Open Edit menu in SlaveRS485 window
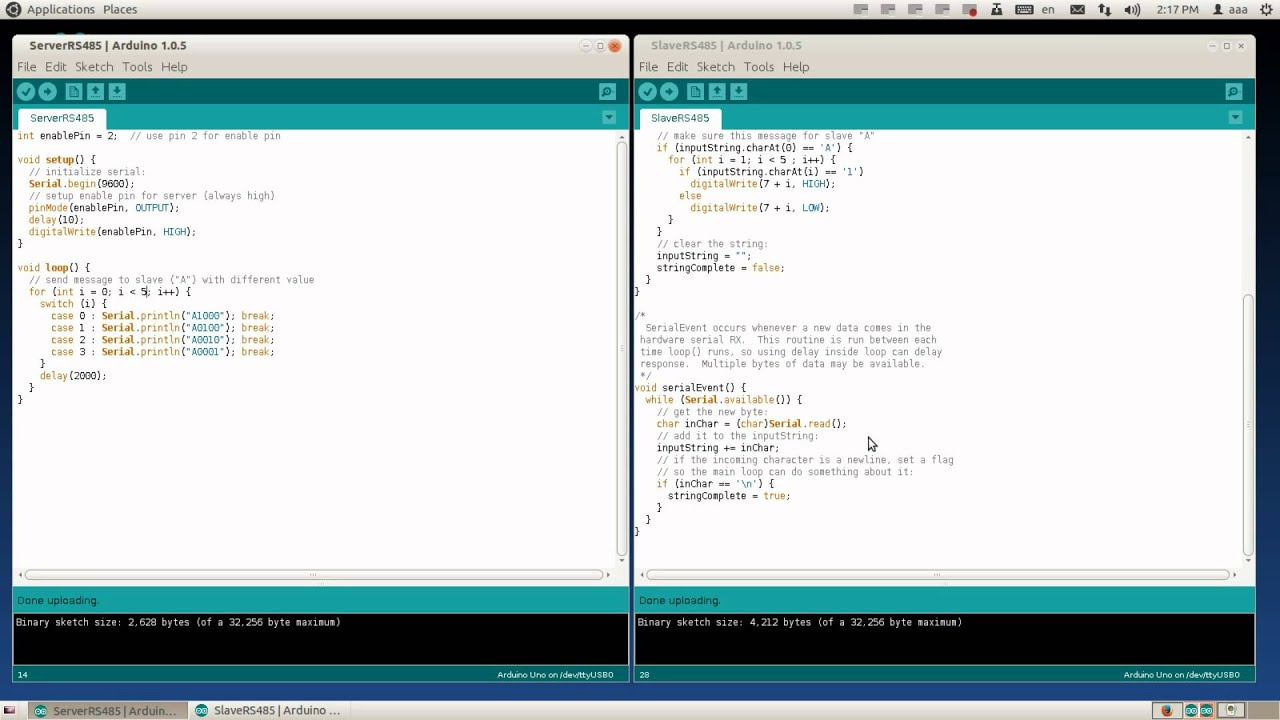The image size is (1280, 720). point(678,67)
